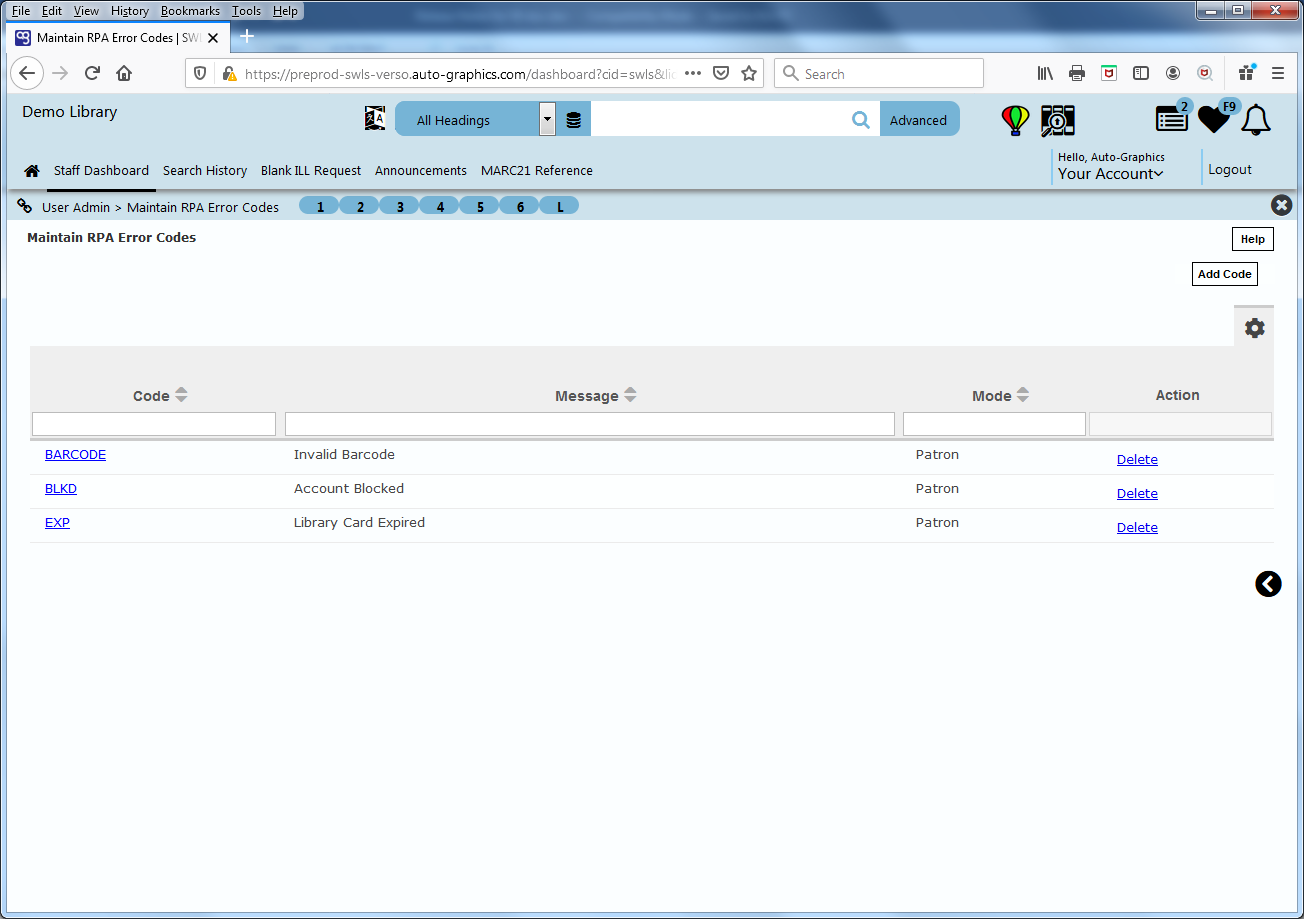Click the Add Code button
Image resolution: width=1304 pixels, height=919 pixels.
(1224, 274)
